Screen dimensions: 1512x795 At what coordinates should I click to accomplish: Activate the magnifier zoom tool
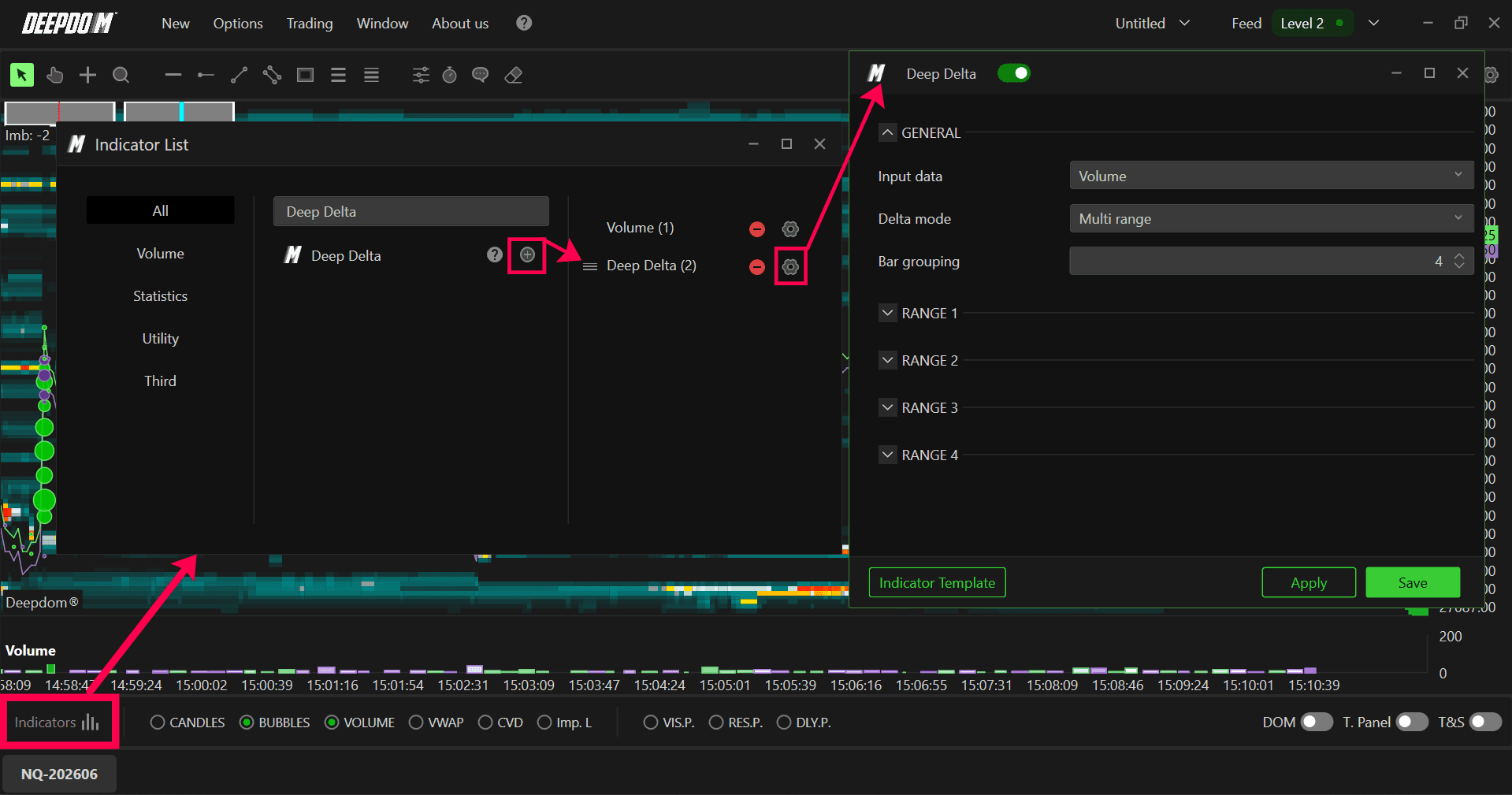121,75
